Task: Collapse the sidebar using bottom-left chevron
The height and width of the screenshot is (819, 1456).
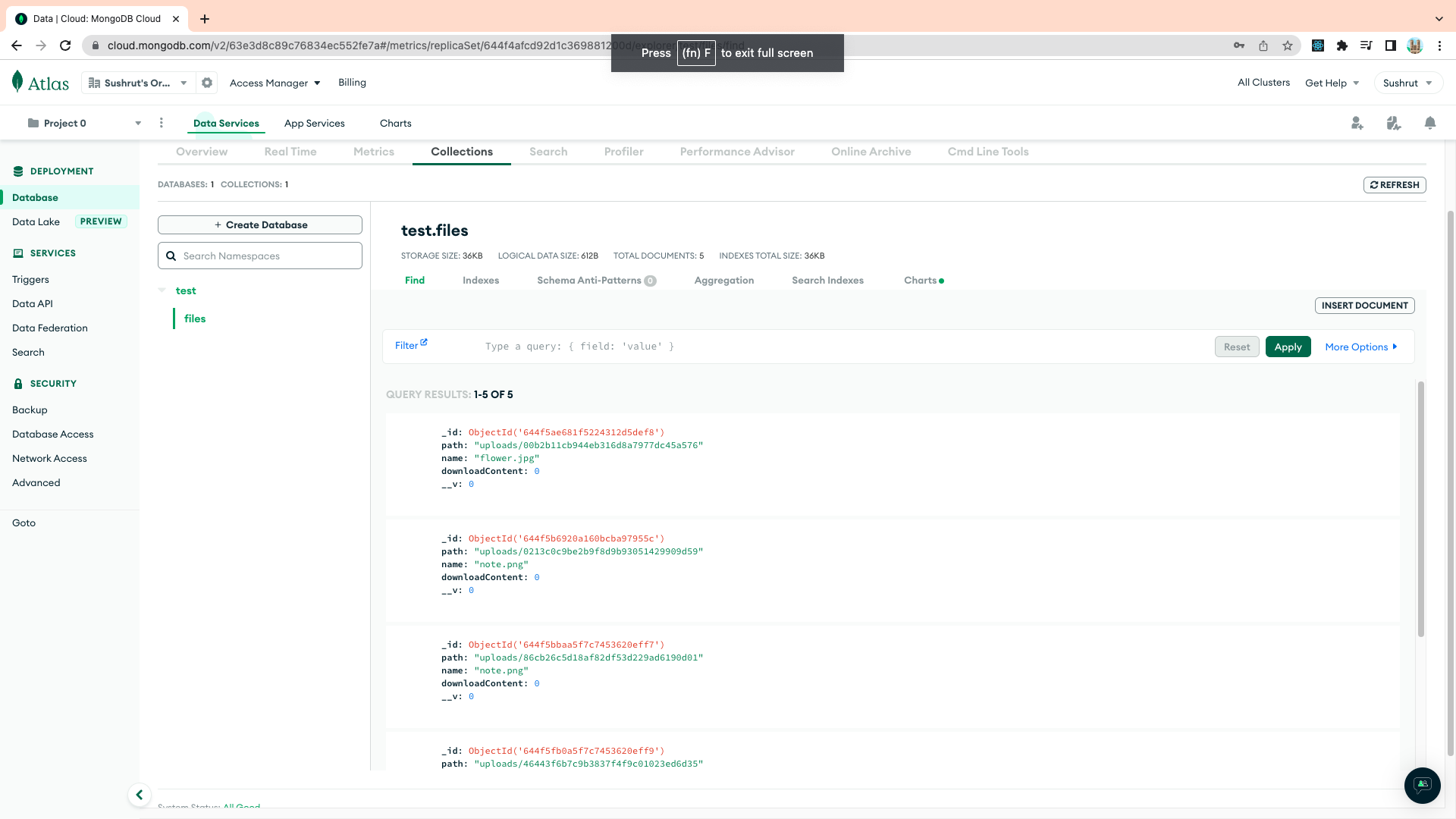Action: click(140, 795)
